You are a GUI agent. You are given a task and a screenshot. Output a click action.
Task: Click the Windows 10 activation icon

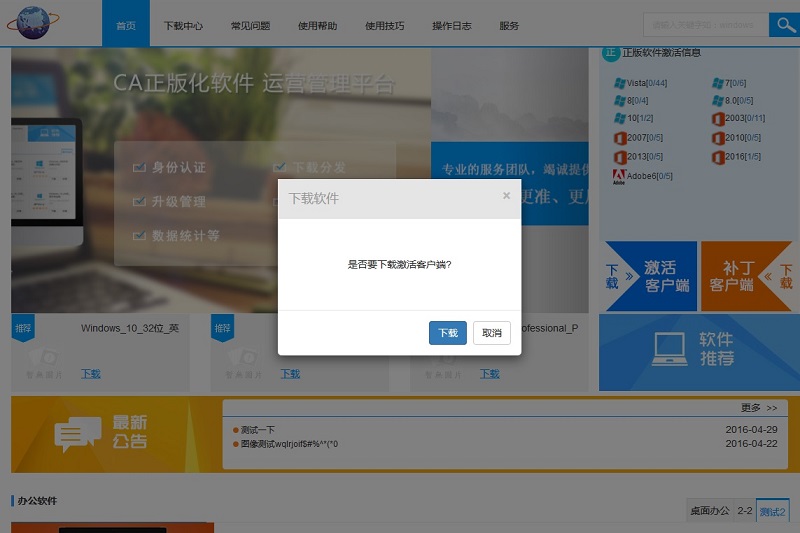620,119
